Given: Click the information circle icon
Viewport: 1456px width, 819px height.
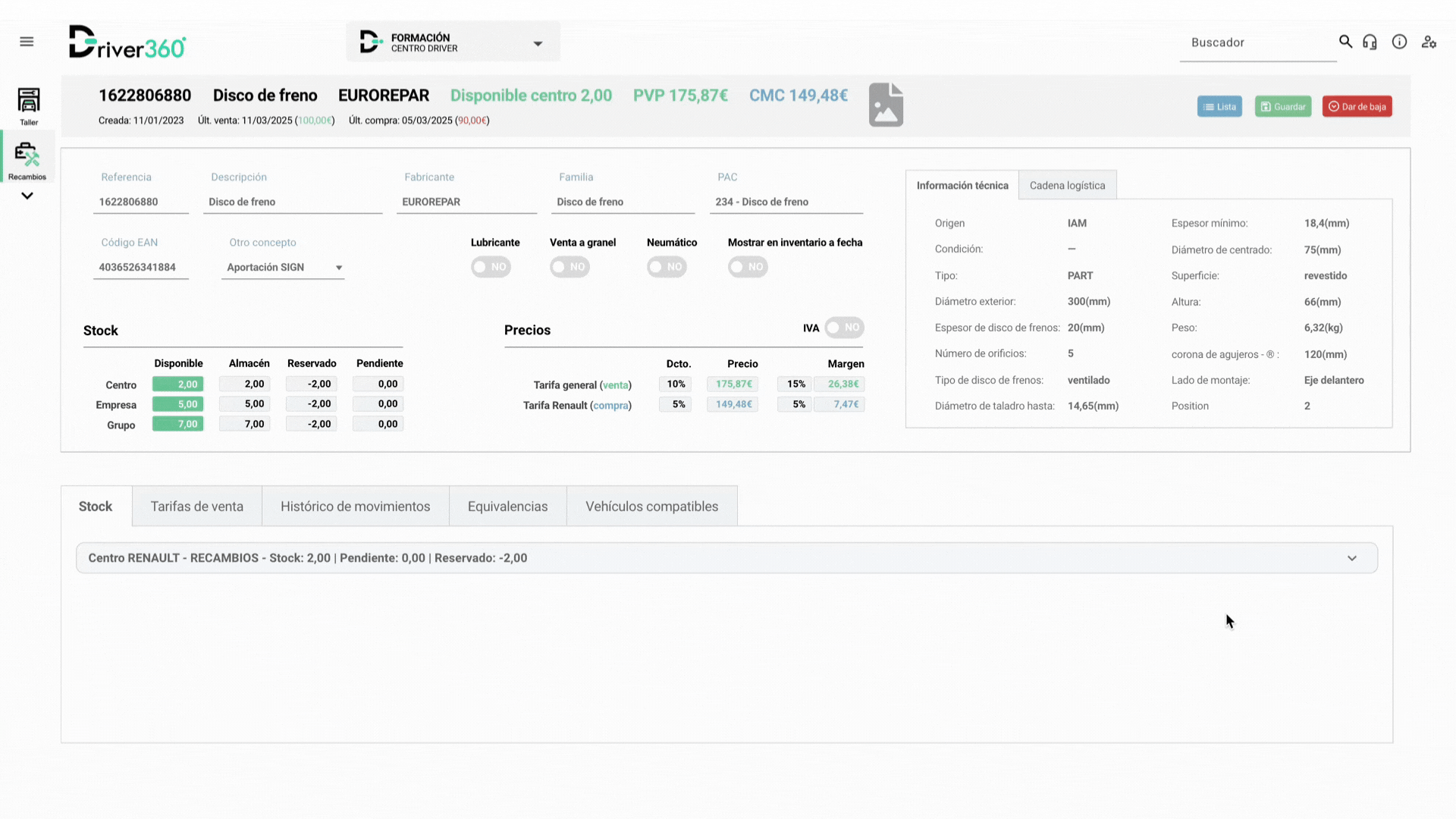Looking at the screenshot, I should coord(1399,42).
